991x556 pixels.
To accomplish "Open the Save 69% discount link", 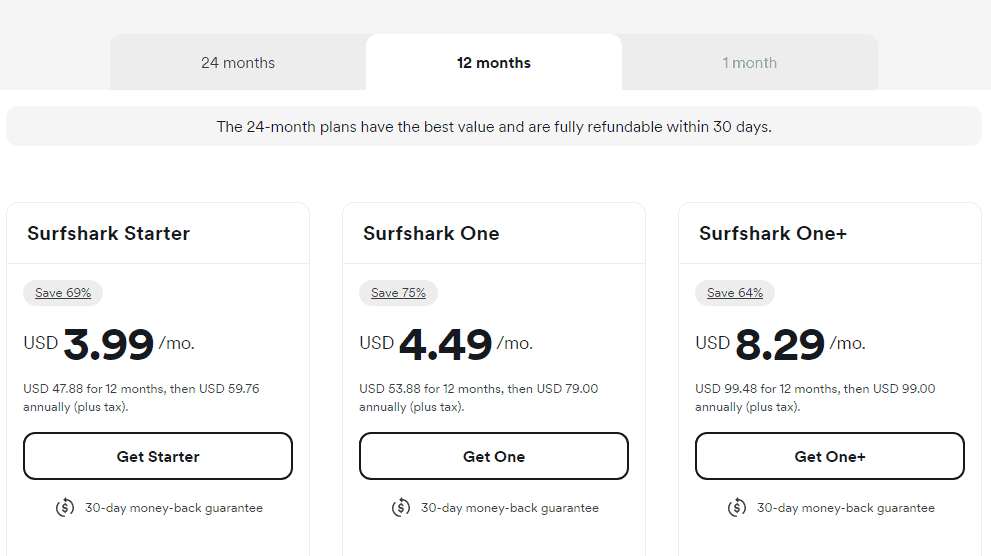I will tap(63, 293).
